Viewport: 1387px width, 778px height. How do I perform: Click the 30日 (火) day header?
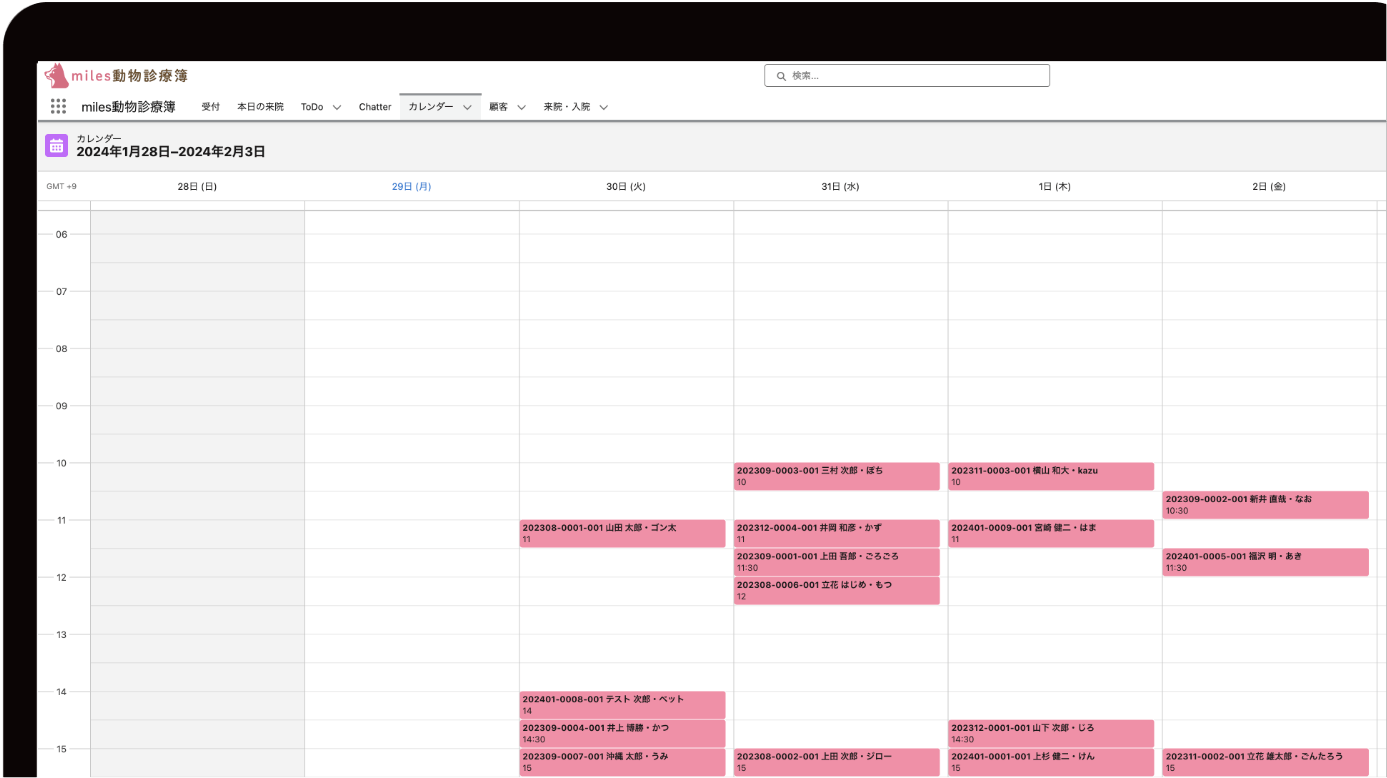pyautogui.click(x=626, y=186)
